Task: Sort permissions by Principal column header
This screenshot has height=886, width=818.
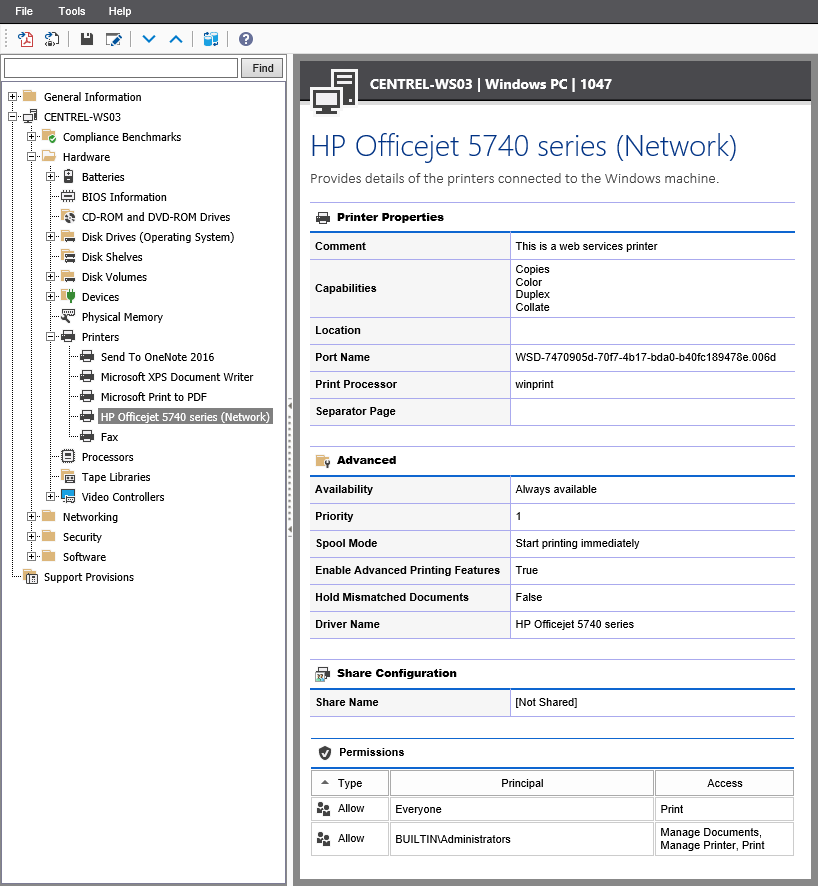Action: pyautogui.click(x=522, y=783)
